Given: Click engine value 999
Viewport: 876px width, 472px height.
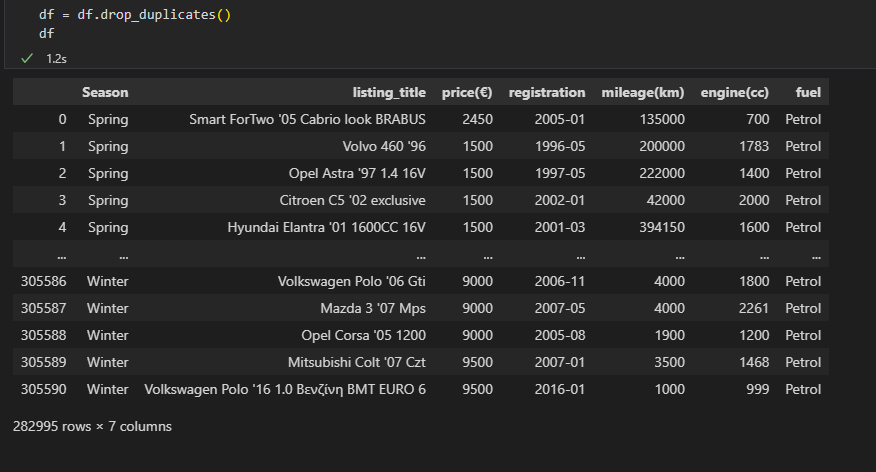Looking at the screenshot, I should tap(758, 389).
